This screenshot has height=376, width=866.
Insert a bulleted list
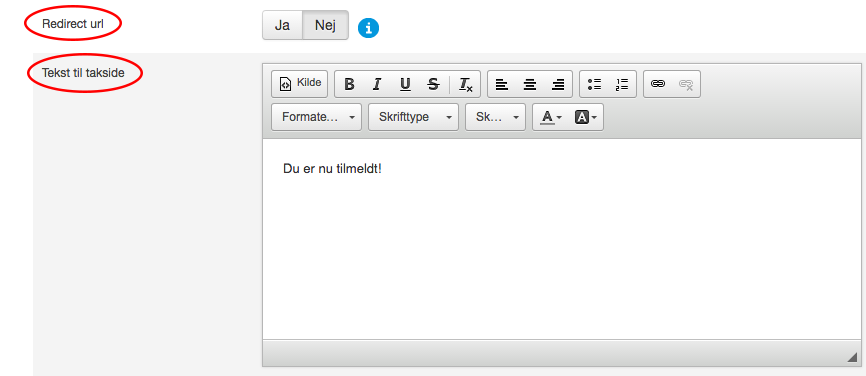pyautogui.click(x=594, y=84)
